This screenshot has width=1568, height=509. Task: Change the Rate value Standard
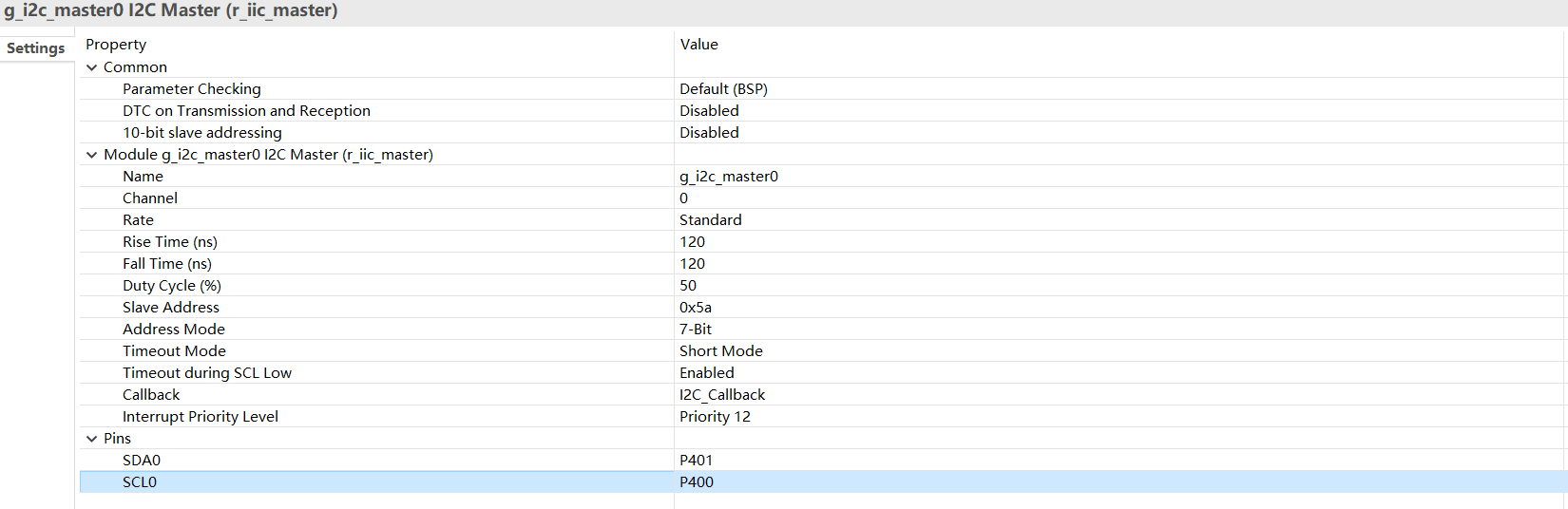click(x=711, y=220)
